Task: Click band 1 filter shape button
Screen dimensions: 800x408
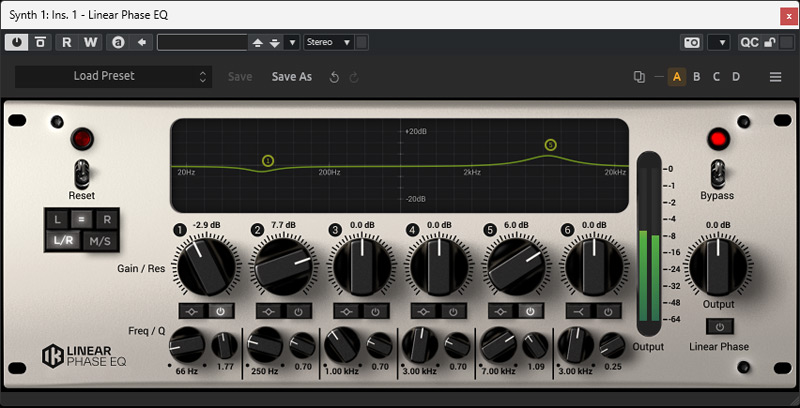Action: (x=189, y=311)
